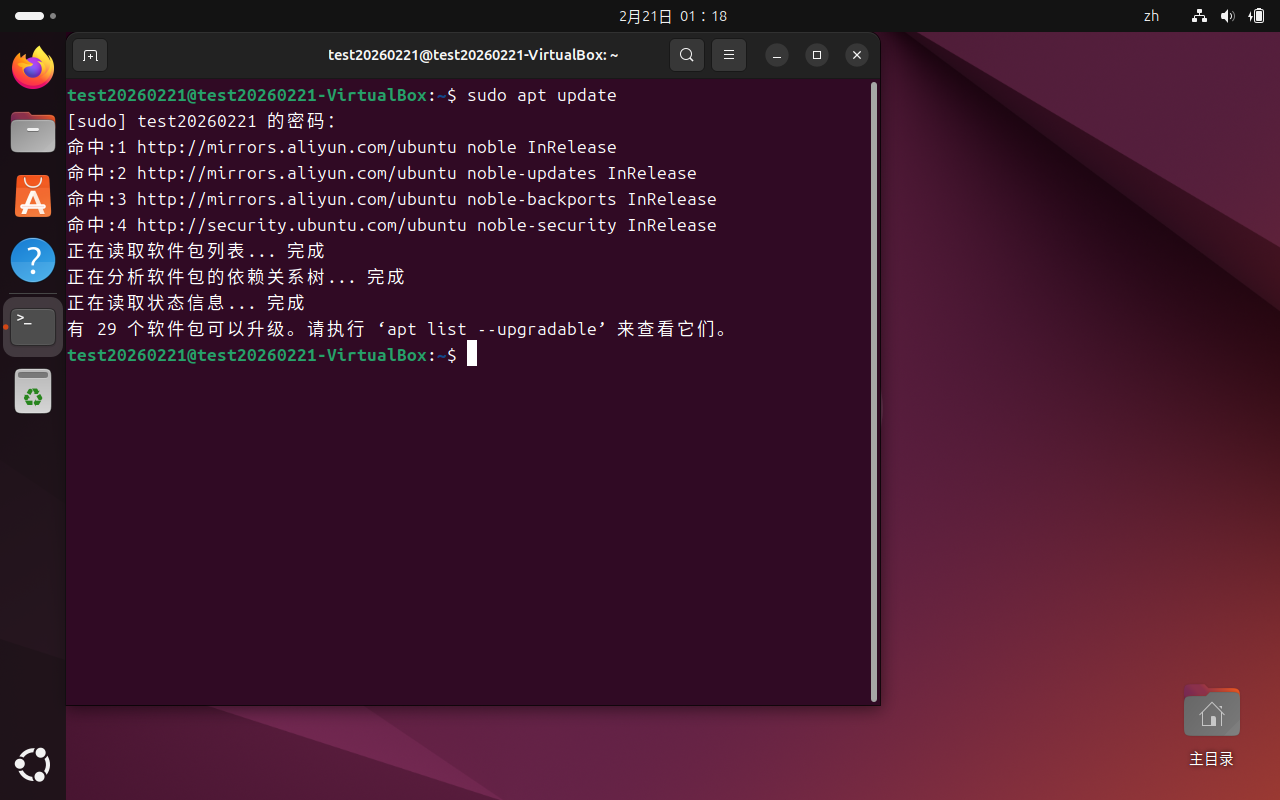This screenshot has height=800, width=1280.
Task: Open the Ubuntu App Center
Action: pos(33,196)
